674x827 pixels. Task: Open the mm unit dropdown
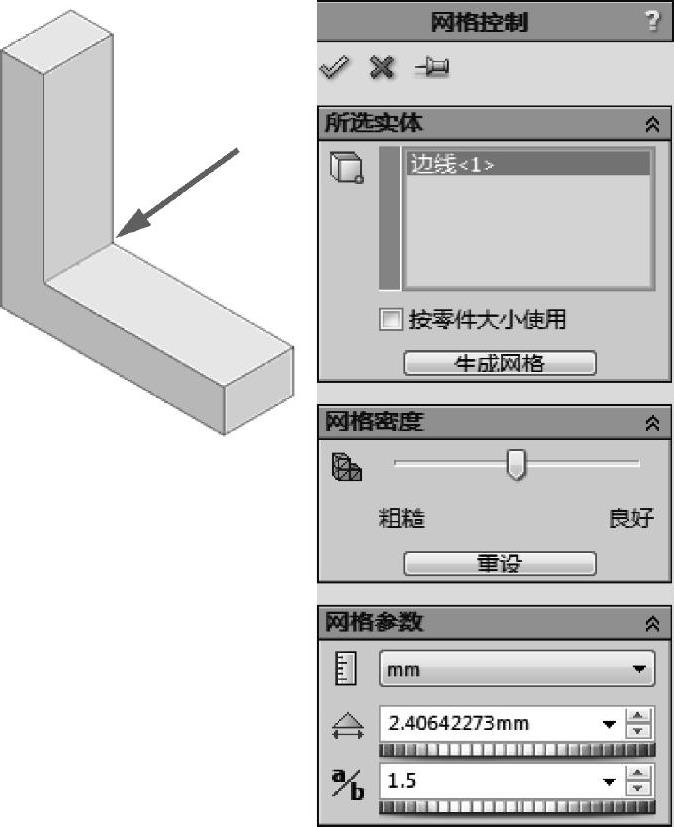coord(517,669)
